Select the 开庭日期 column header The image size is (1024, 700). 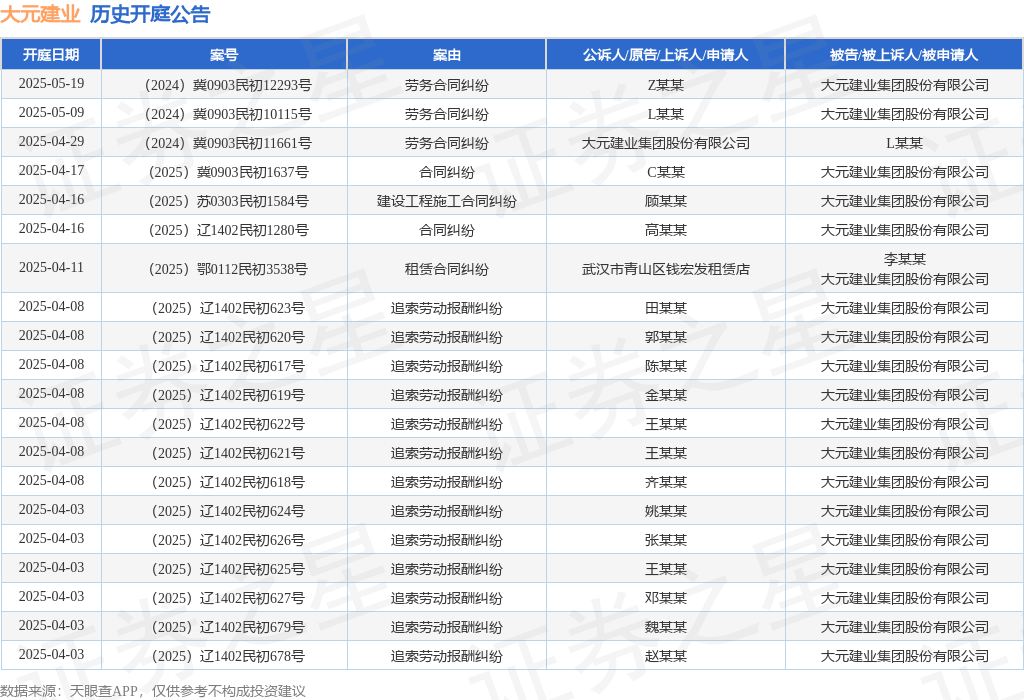(x=51, y=55)
